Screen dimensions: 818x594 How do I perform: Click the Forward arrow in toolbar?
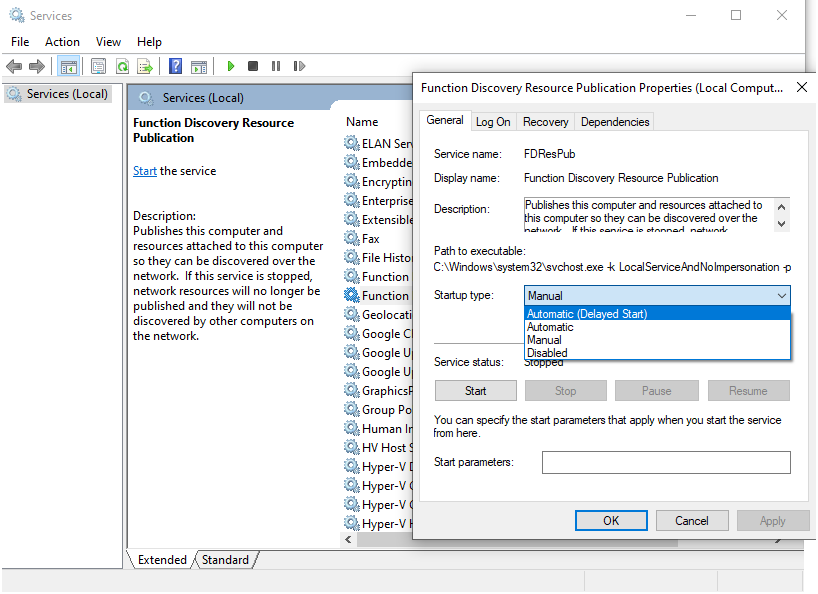pos(37,66)
